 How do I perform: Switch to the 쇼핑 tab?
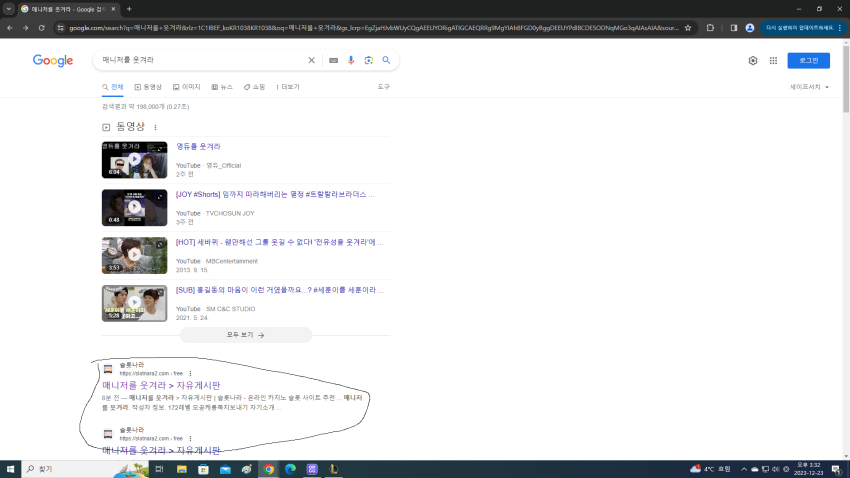tap(254, 87)
